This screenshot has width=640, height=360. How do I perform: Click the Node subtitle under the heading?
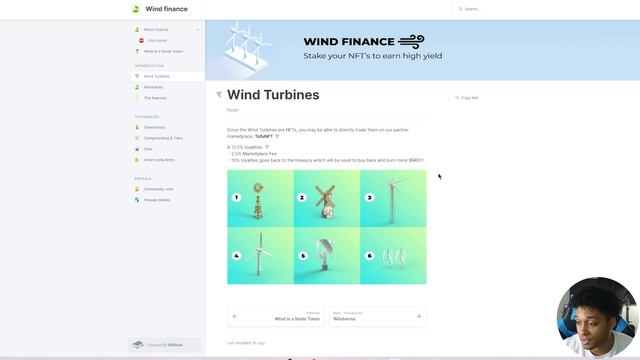pyautogui.click(x=232, y=110)
